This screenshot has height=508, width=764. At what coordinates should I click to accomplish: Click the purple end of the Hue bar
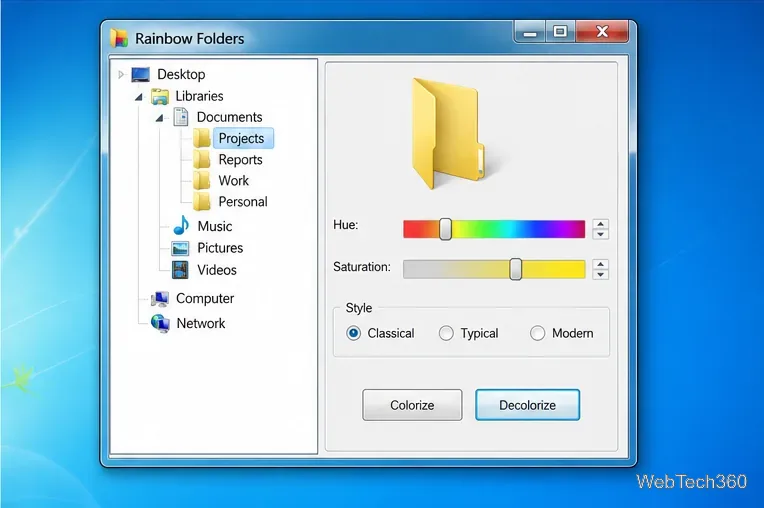(x=573, y=229)
